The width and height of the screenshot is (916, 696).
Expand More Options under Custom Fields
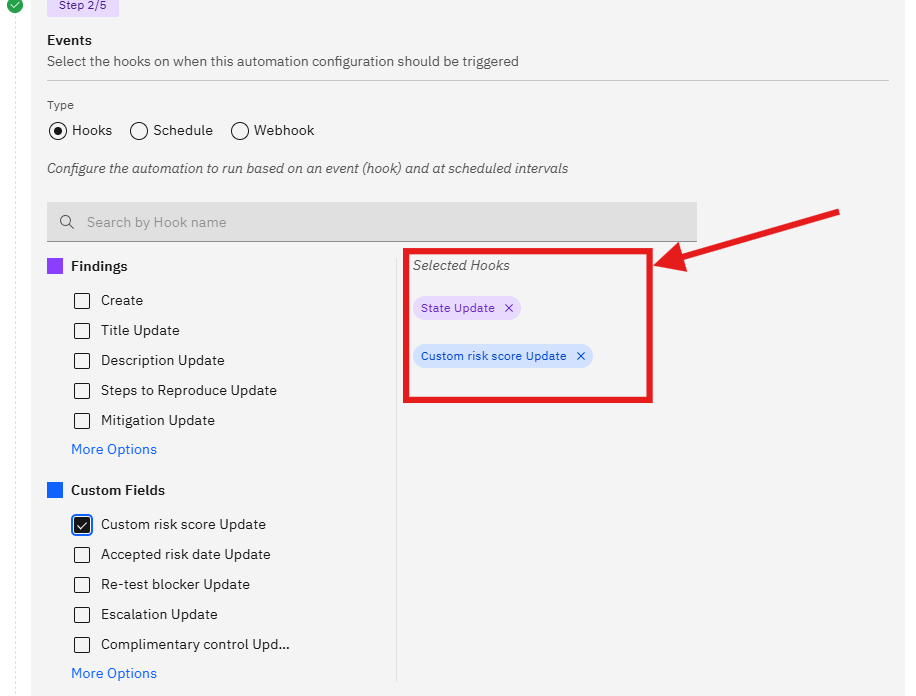(114, 673)
